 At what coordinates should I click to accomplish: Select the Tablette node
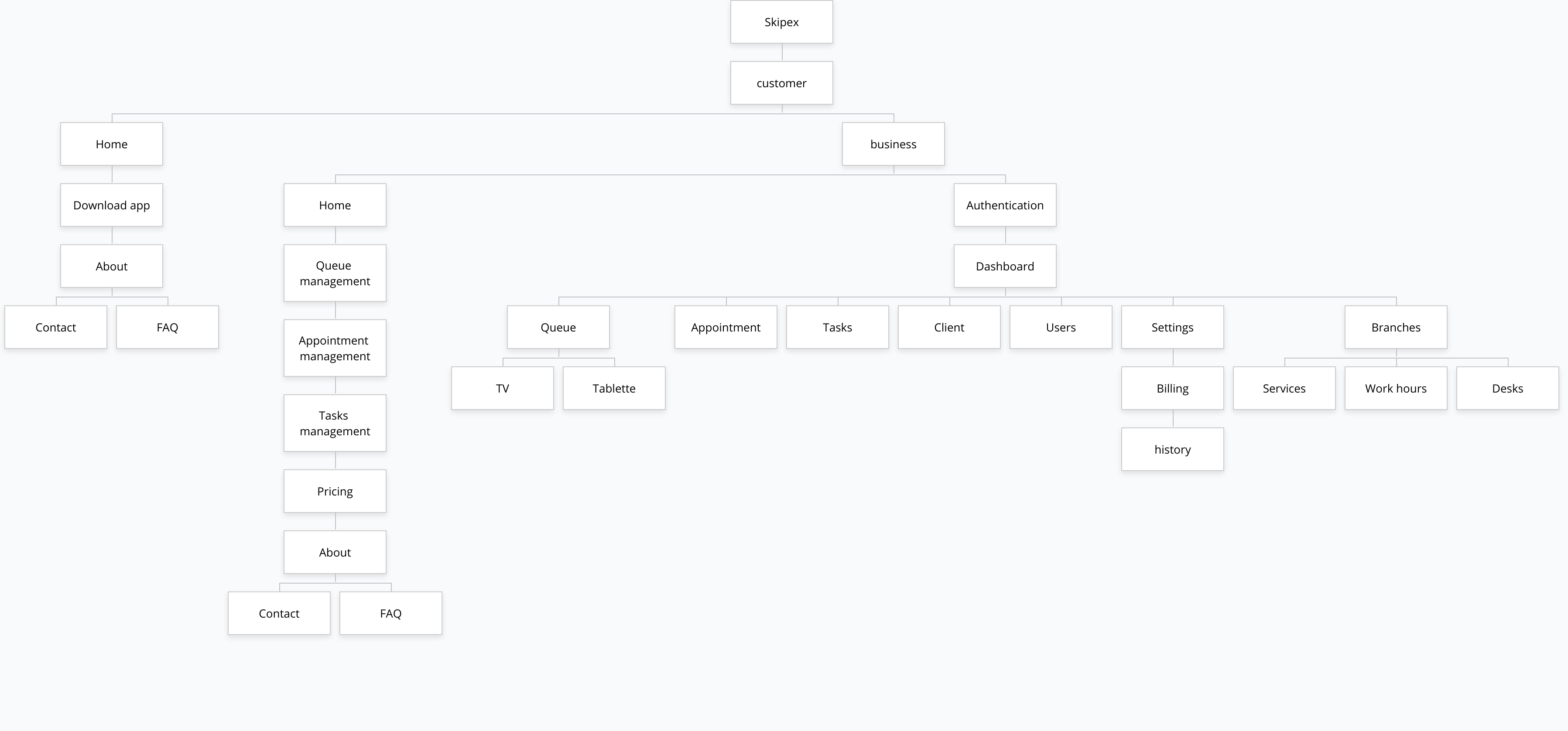pyautogui.click(x=613, y=388)
